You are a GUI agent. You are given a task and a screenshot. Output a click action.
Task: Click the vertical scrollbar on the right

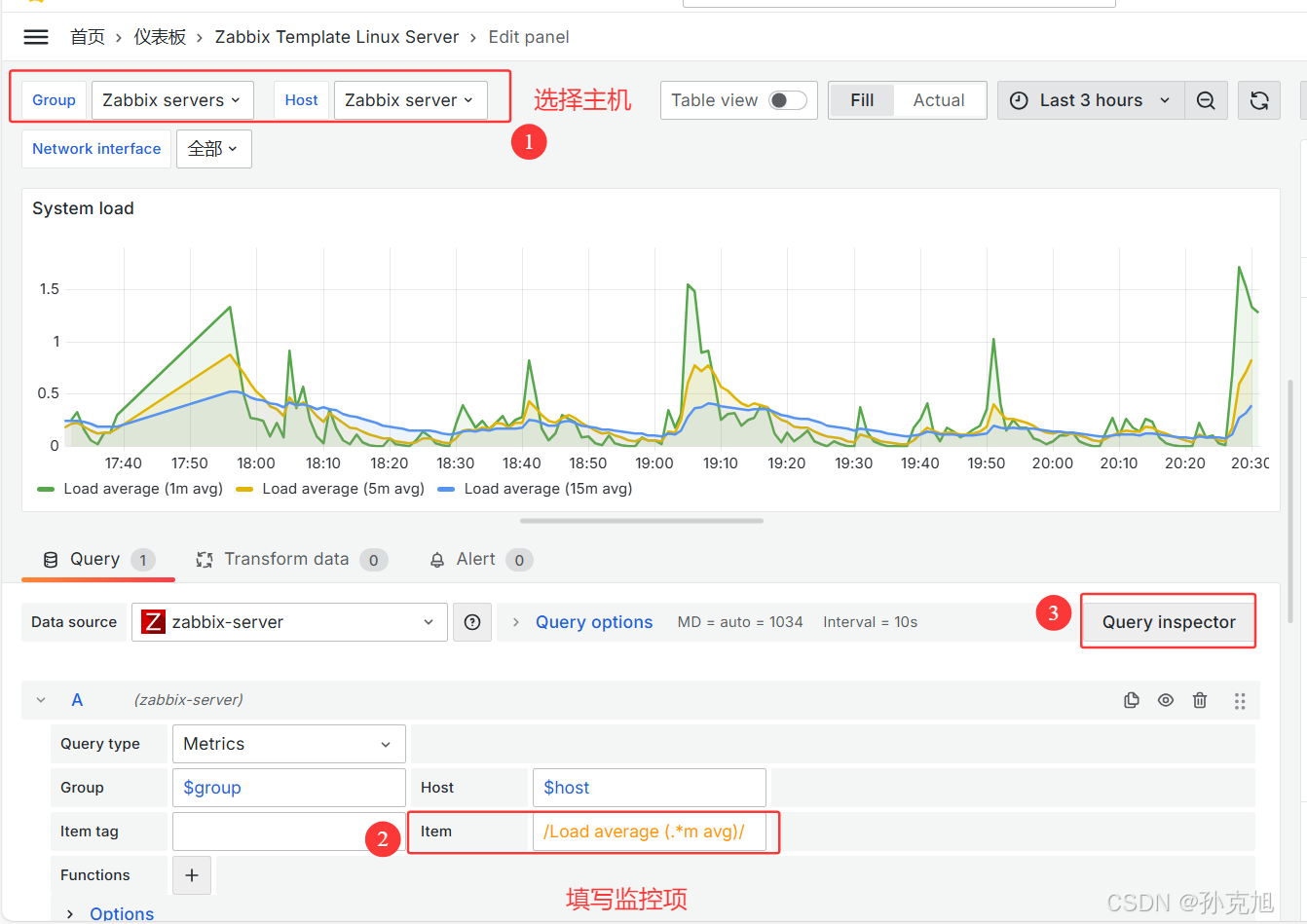[1290, 499]
